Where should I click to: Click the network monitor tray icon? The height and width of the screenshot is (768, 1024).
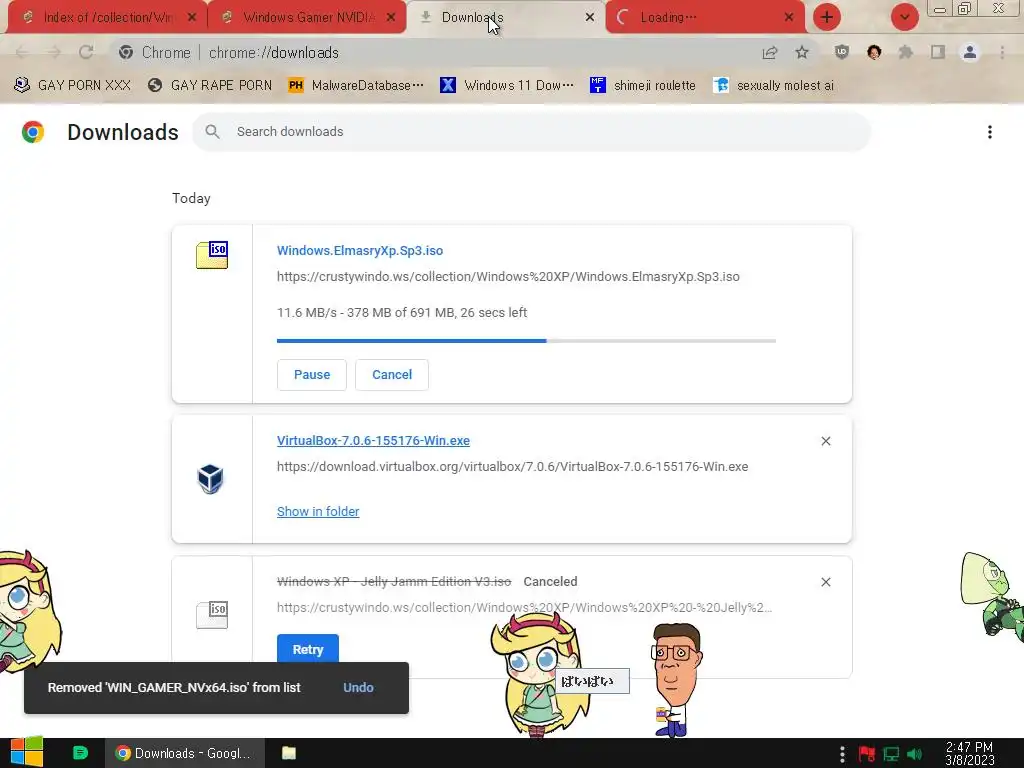coord(891,754)
